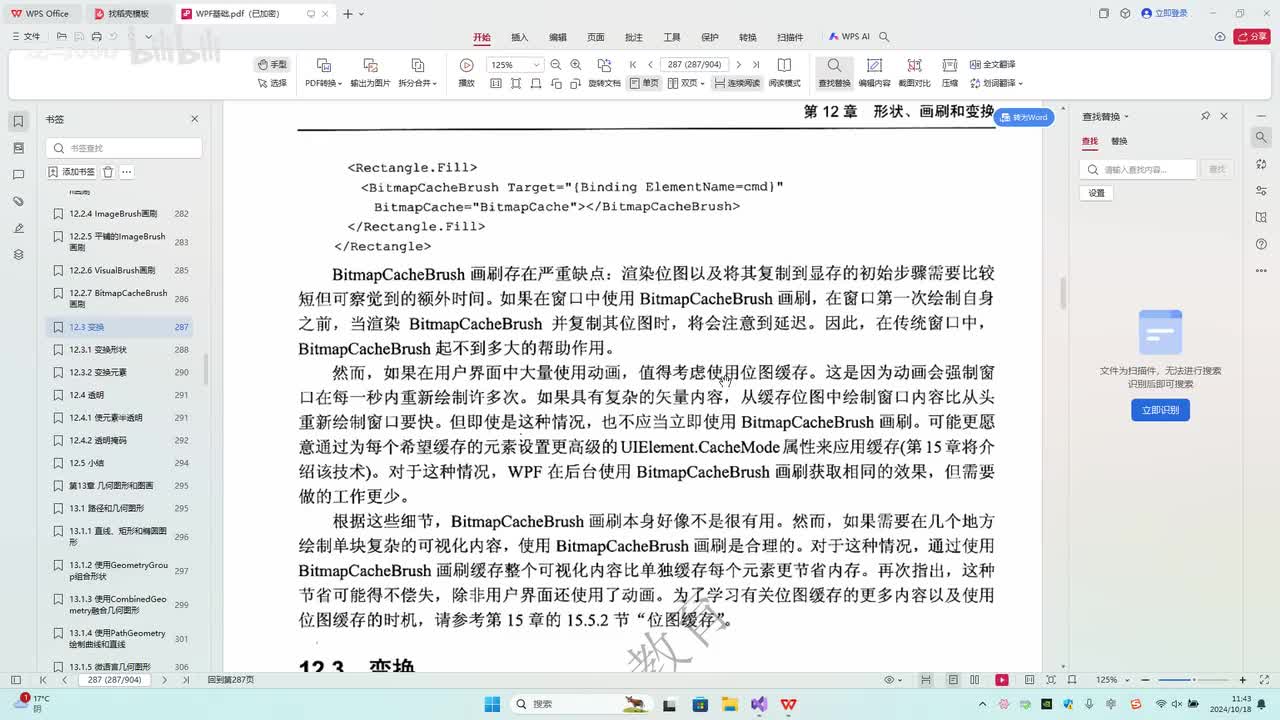This screenshot has height=720, width=1280.
Task: Open Visual Studio from the taskbar
Action: 759,704
